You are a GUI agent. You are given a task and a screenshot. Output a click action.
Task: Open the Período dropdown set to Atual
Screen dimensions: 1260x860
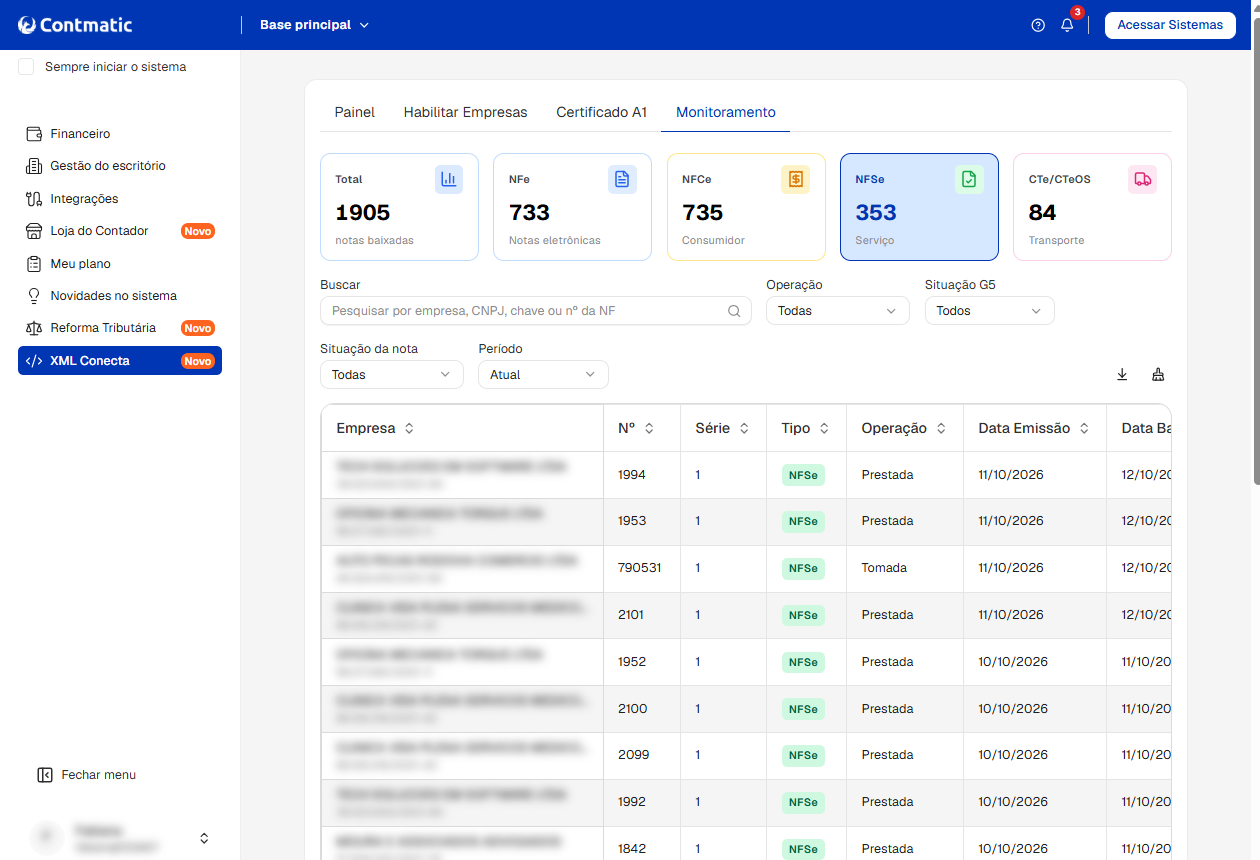click(544, 375)
